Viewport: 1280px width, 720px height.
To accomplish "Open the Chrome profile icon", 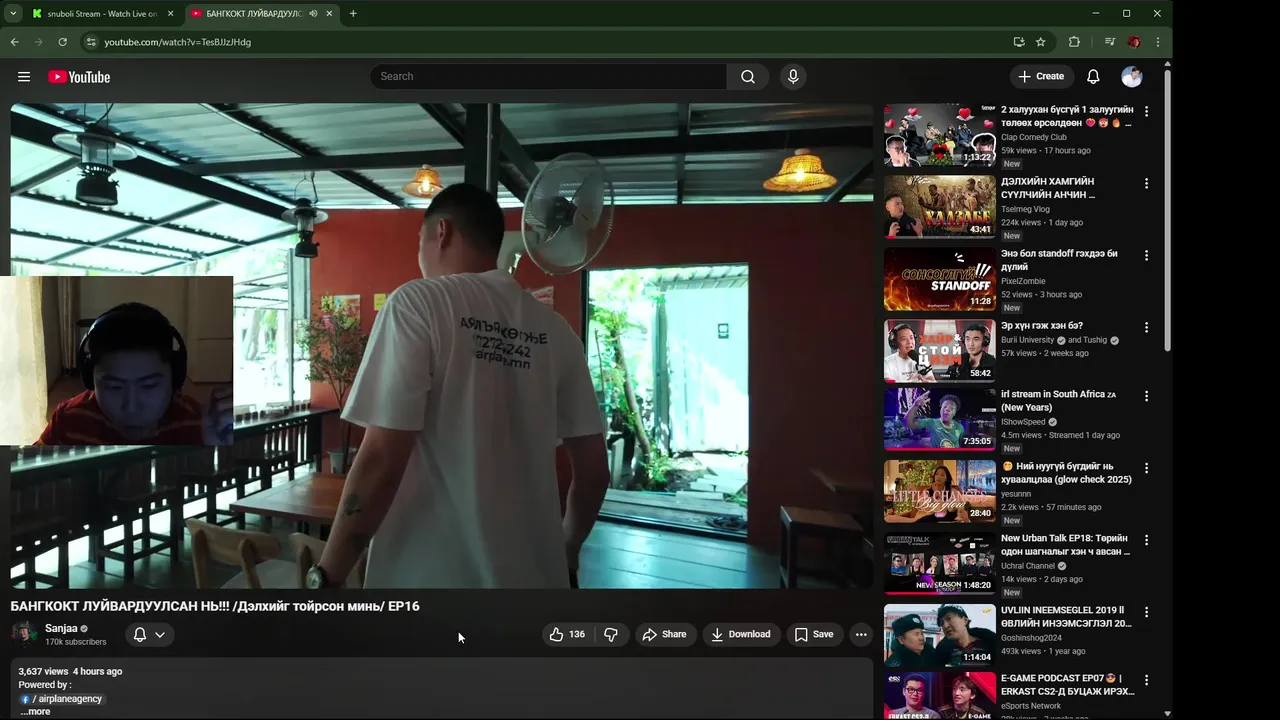I will click(1133, 42).
